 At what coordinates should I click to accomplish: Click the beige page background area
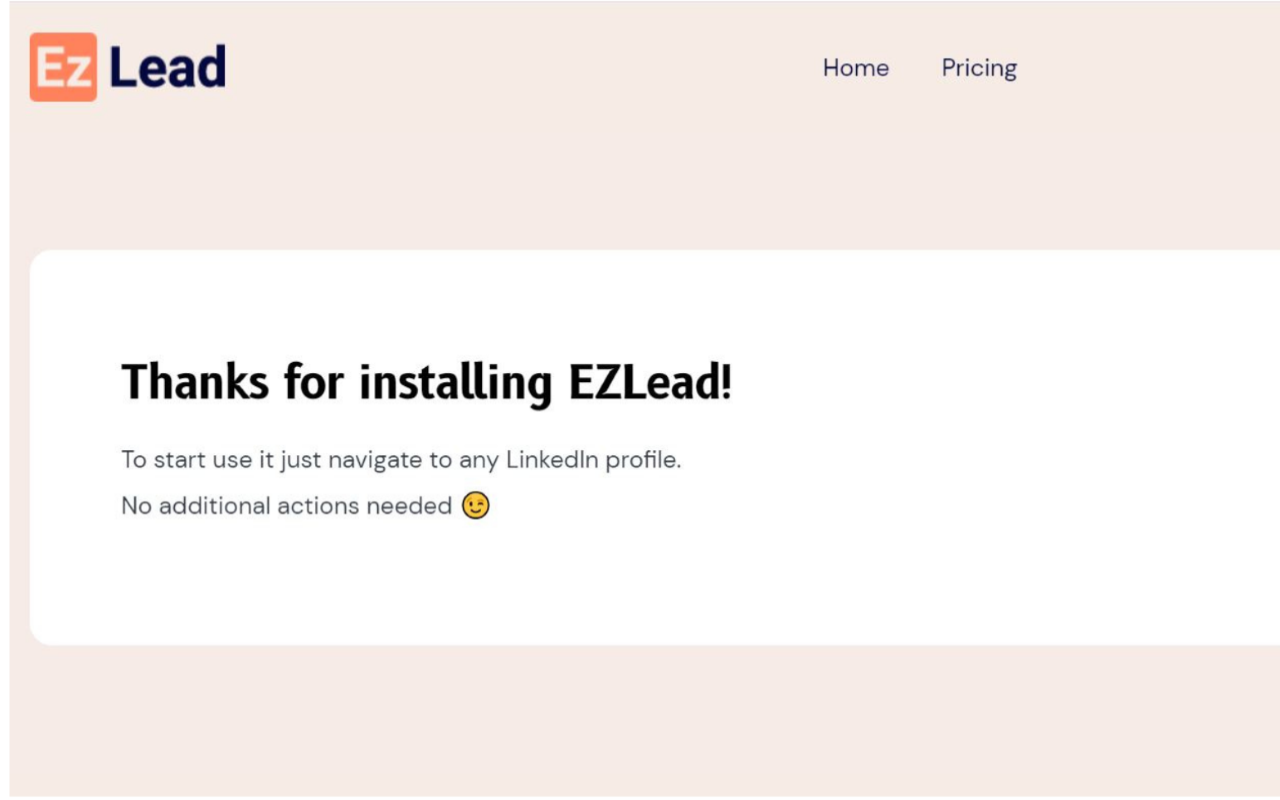coord(640,720)
